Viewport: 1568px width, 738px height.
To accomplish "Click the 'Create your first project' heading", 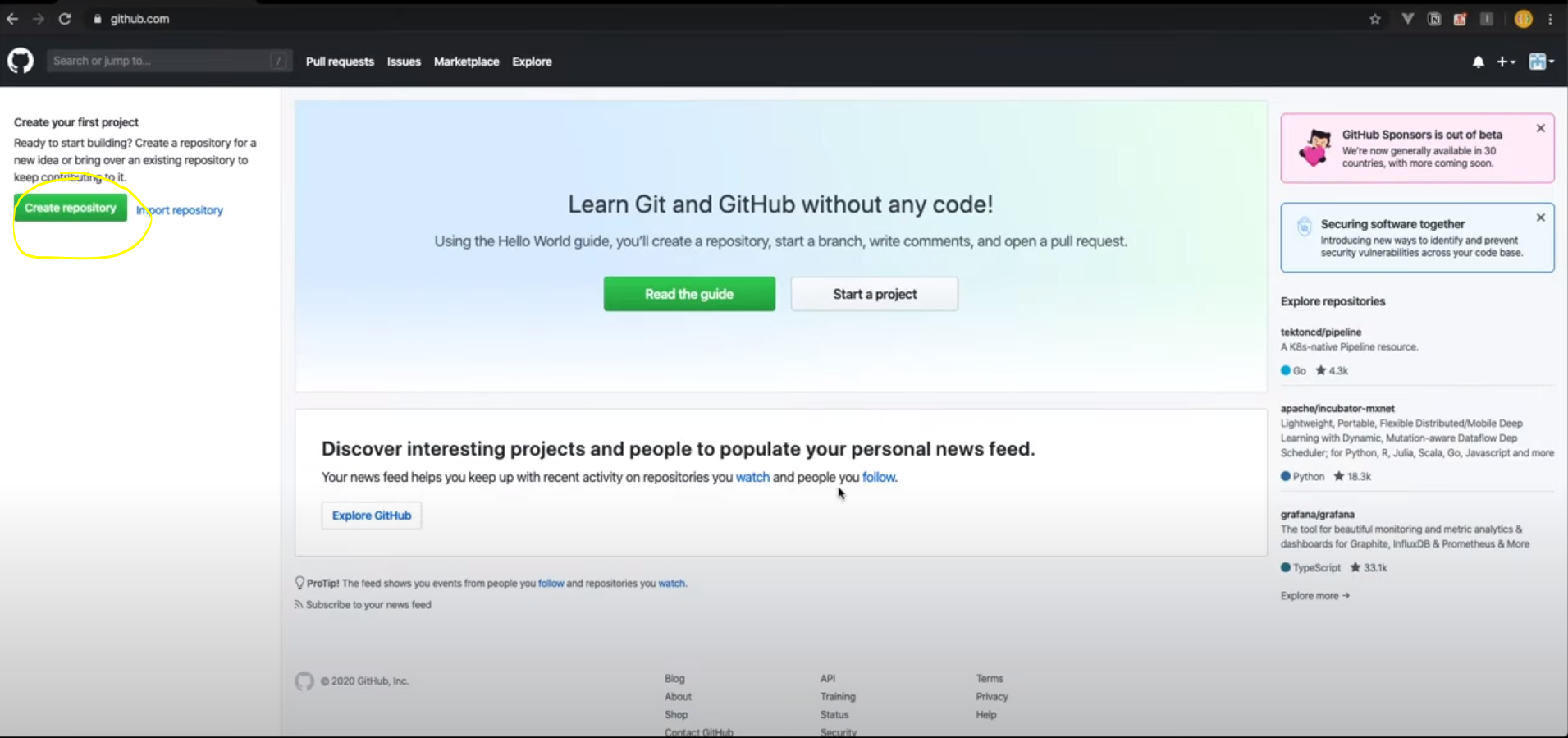I will [76, 122].
